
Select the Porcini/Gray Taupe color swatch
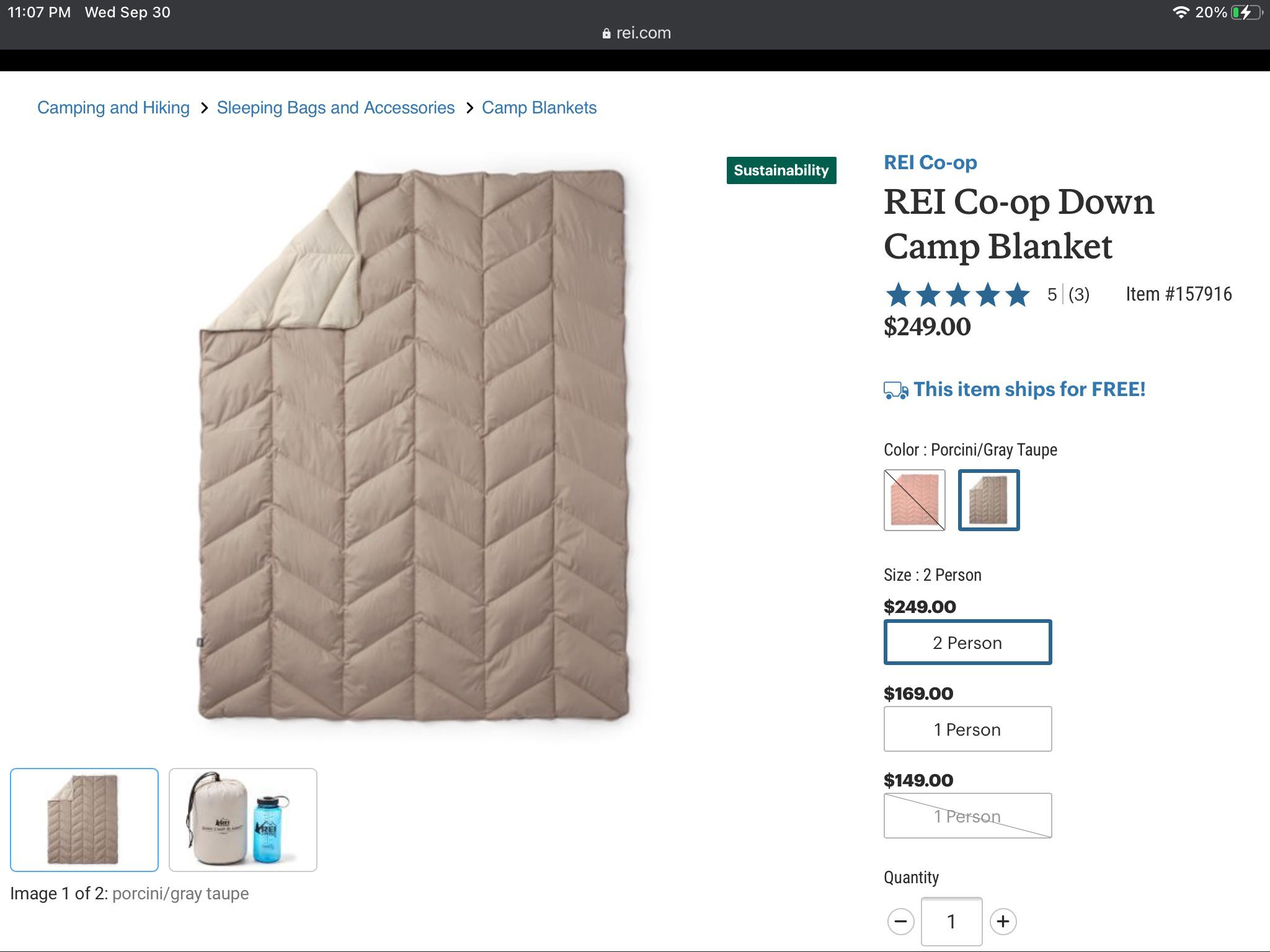point(988,500)
